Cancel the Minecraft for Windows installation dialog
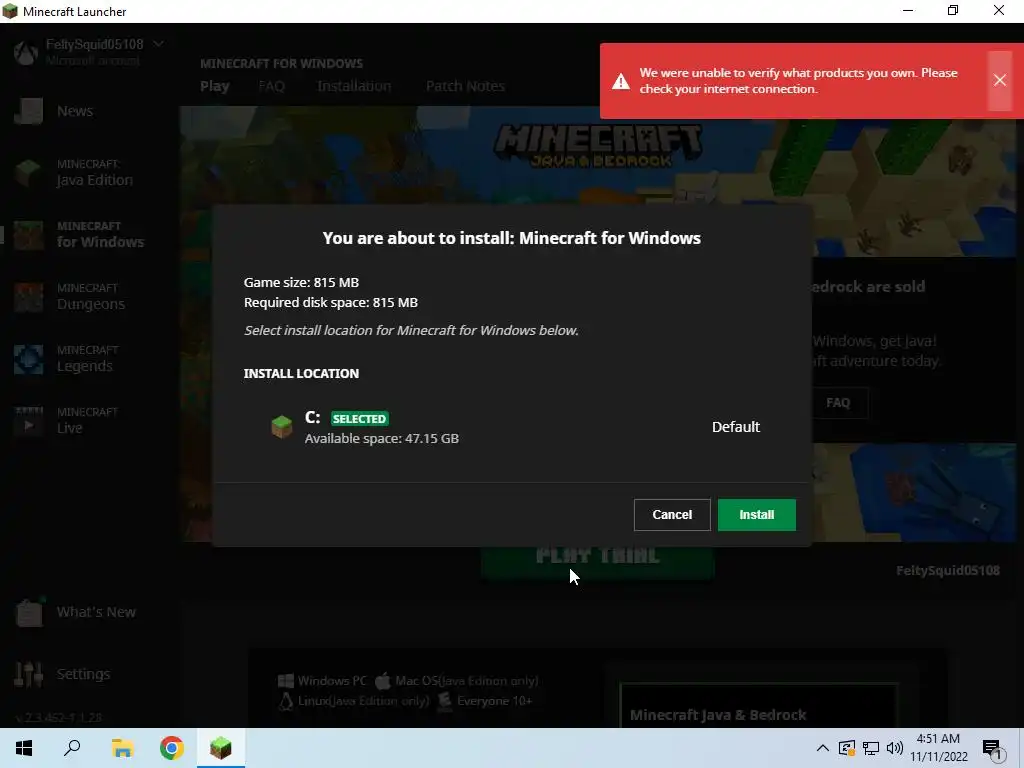Screen dimensions: 1024x768 [672, 515]
